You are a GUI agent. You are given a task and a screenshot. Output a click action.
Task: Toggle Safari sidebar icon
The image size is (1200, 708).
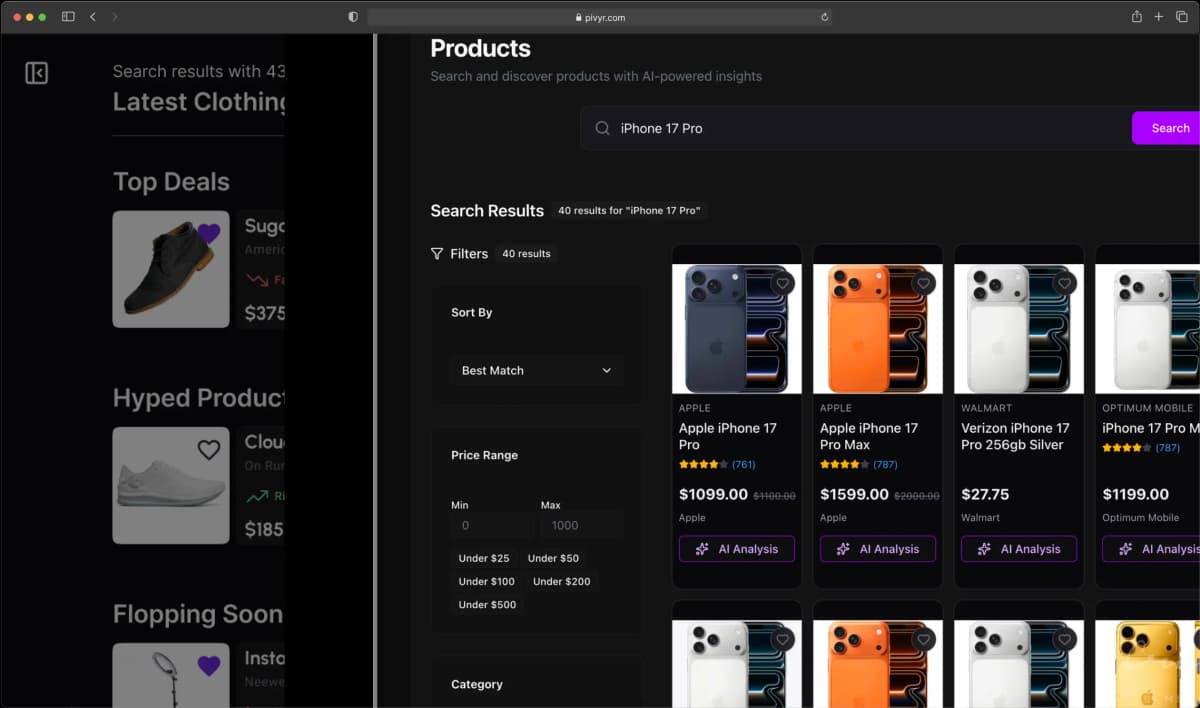68,17
